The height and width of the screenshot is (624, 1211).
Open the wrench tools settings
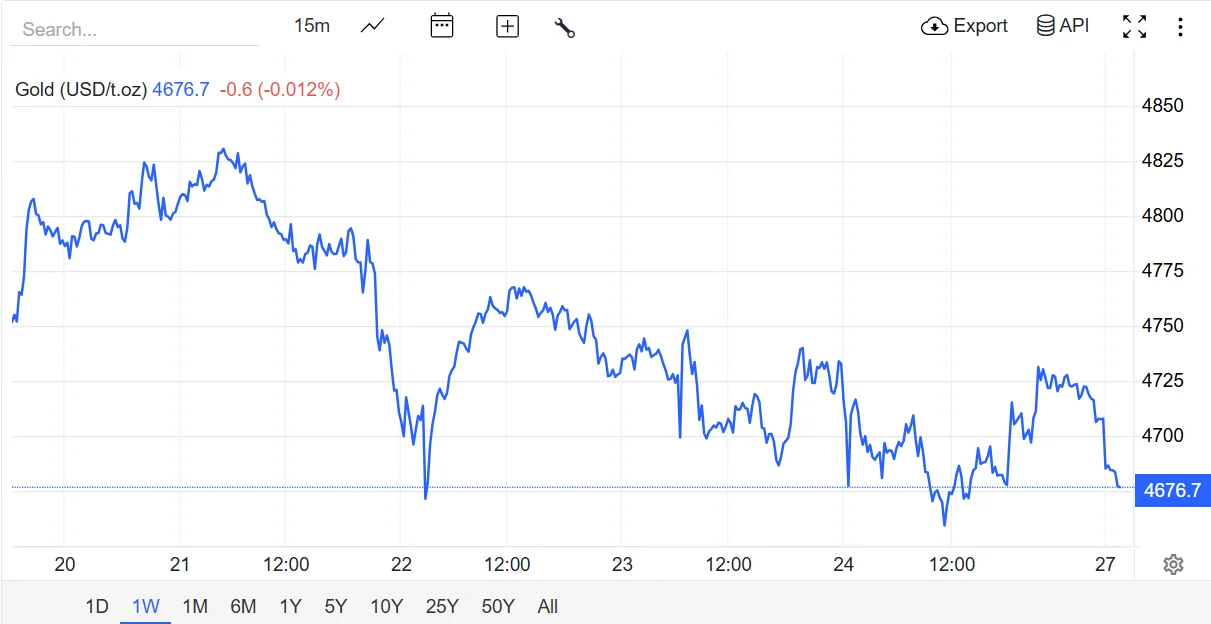click(565, 27)
